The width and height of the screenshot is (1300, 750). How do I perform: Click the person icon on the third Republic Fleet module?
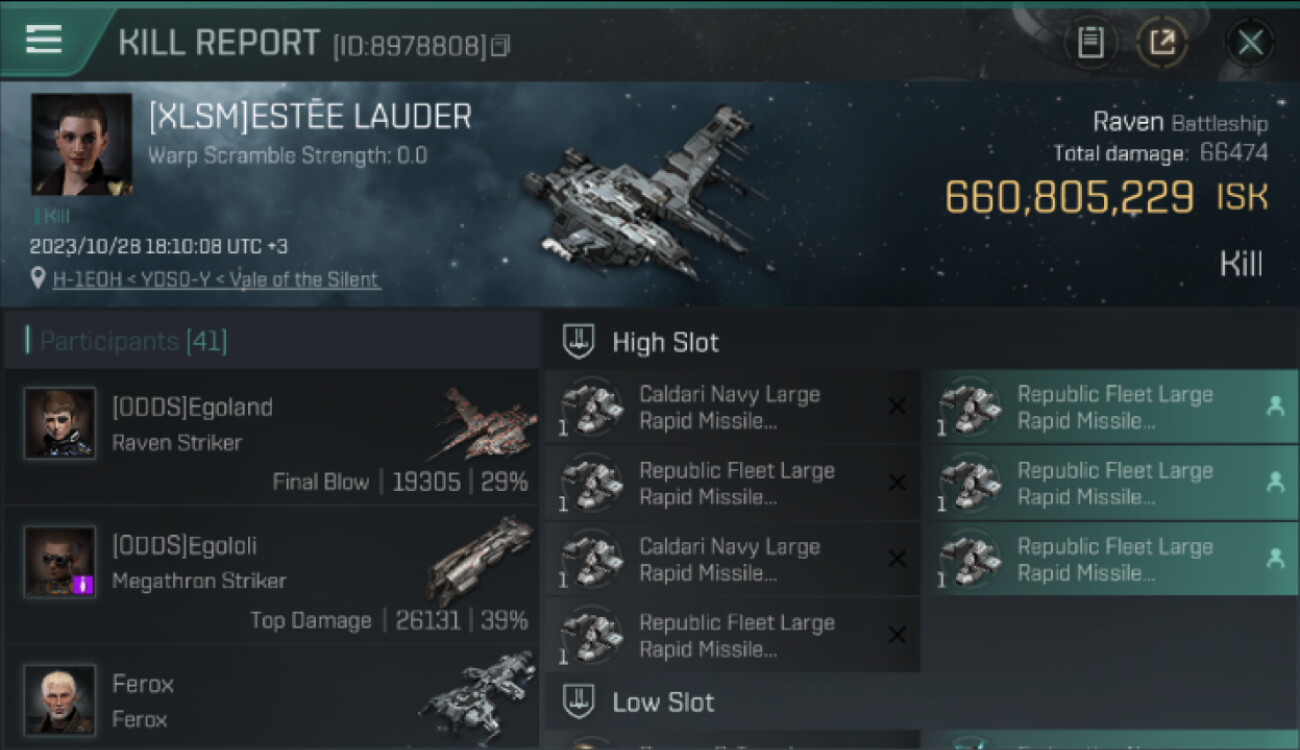point(1275,559)
